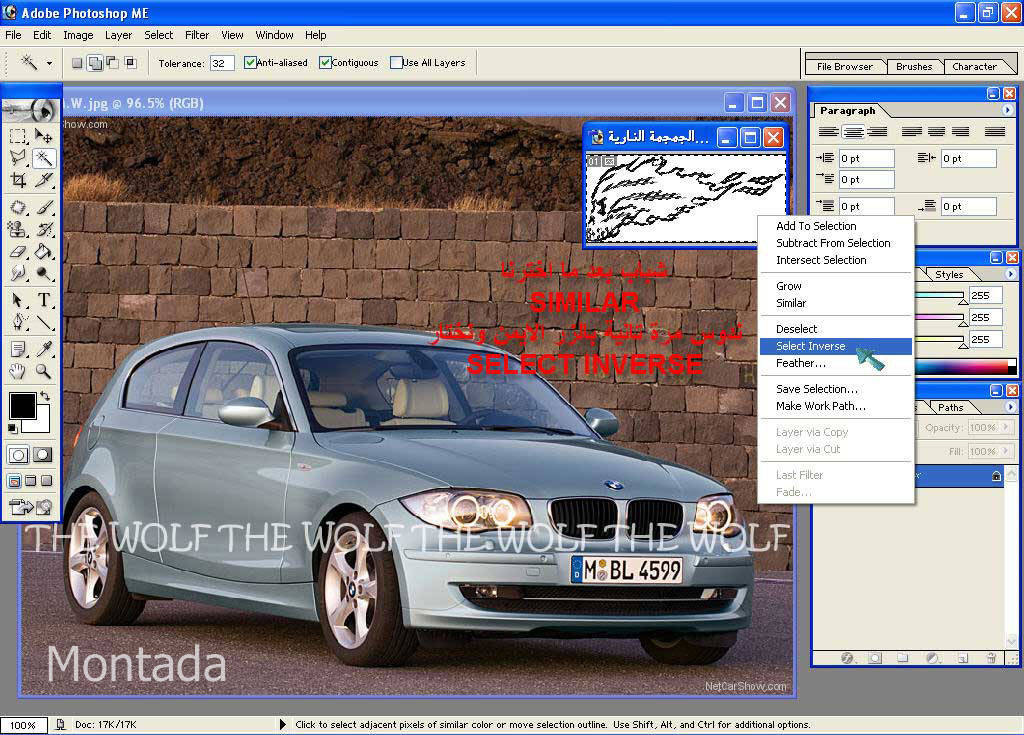Choose Feather... from the context menu
The width and height of the screenshot is (1024, 735).
pos(836,363)
